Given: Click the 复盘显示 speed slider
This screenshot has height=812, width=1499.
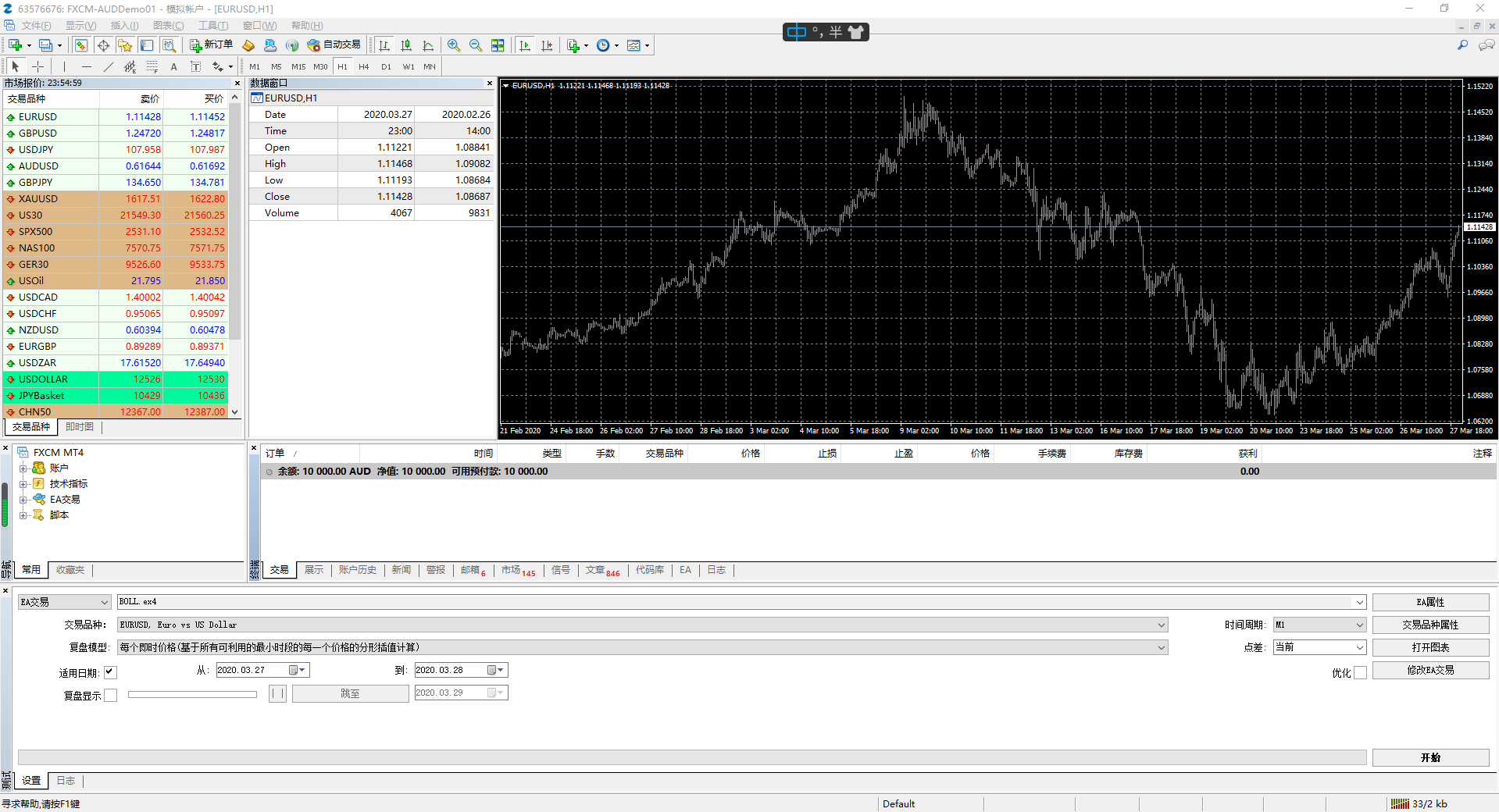Looking at the screenshot, I should pyautogui.click(x=192, y=694).
